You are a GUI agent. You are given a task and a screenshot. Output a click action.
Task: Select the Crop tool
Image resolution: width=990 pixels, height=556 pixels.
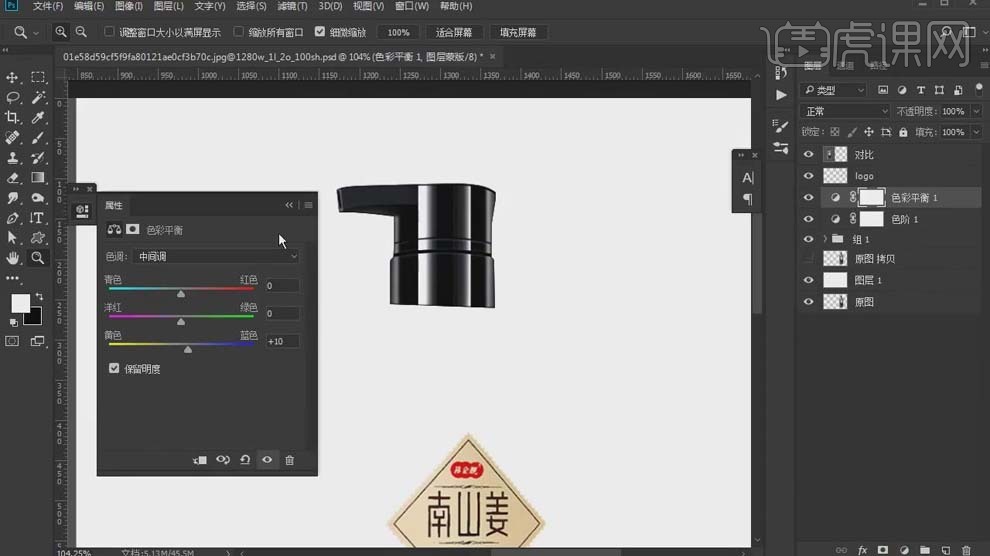[13, 117]
